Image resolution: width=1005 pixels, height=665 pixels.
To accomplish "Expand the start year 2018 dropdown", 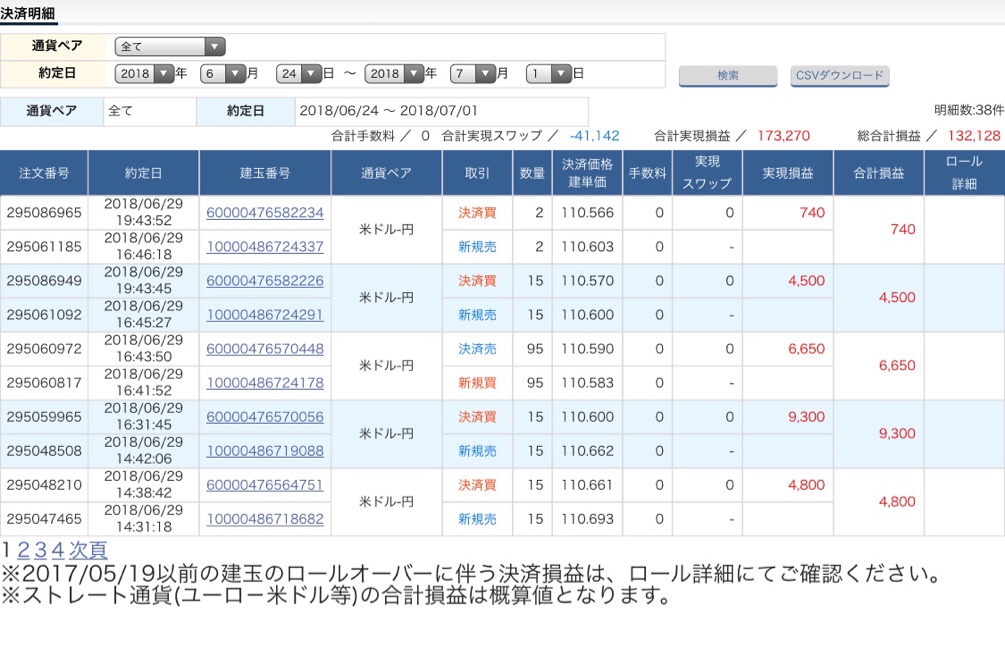I will click(144, 73).
